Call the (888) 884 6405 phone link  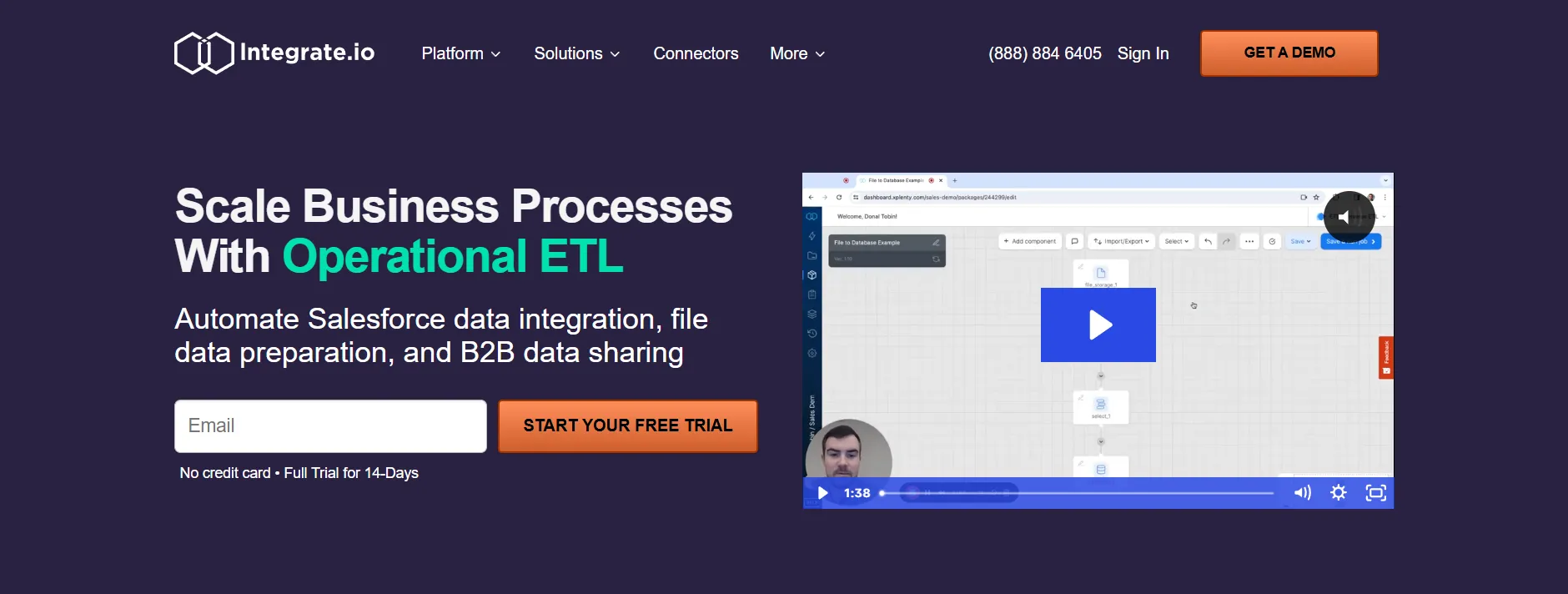1044,53
